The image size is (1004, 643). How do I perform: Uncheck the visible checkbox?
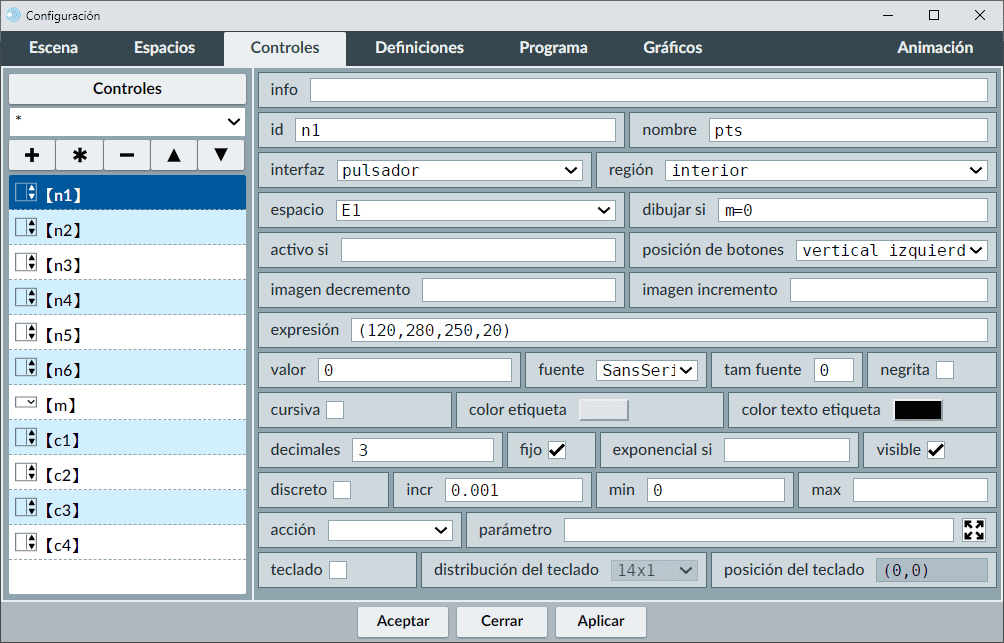tap(936, 450)
